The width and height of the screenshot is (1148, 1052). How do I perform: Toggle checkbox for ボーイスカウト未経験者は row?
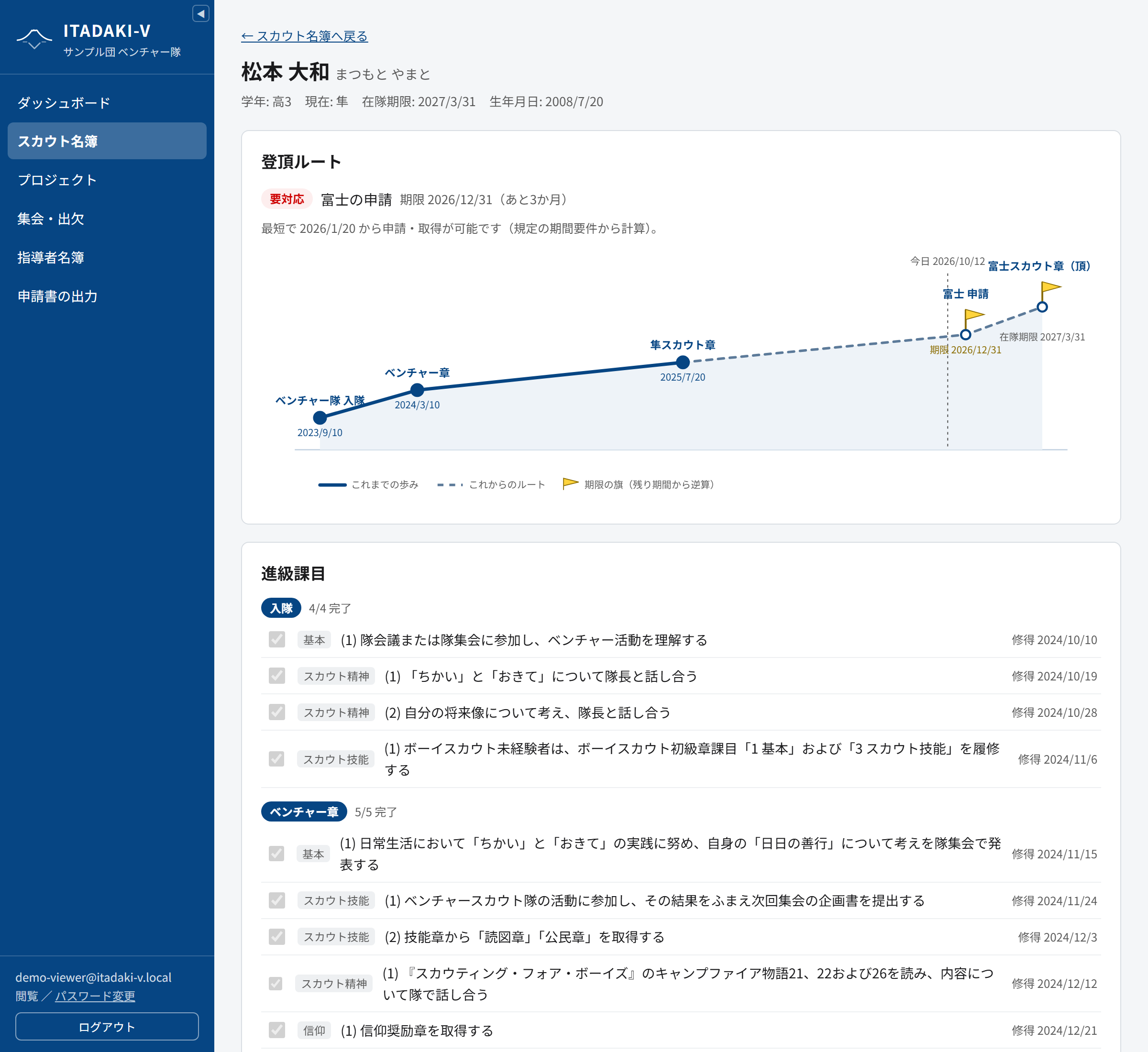277,759
